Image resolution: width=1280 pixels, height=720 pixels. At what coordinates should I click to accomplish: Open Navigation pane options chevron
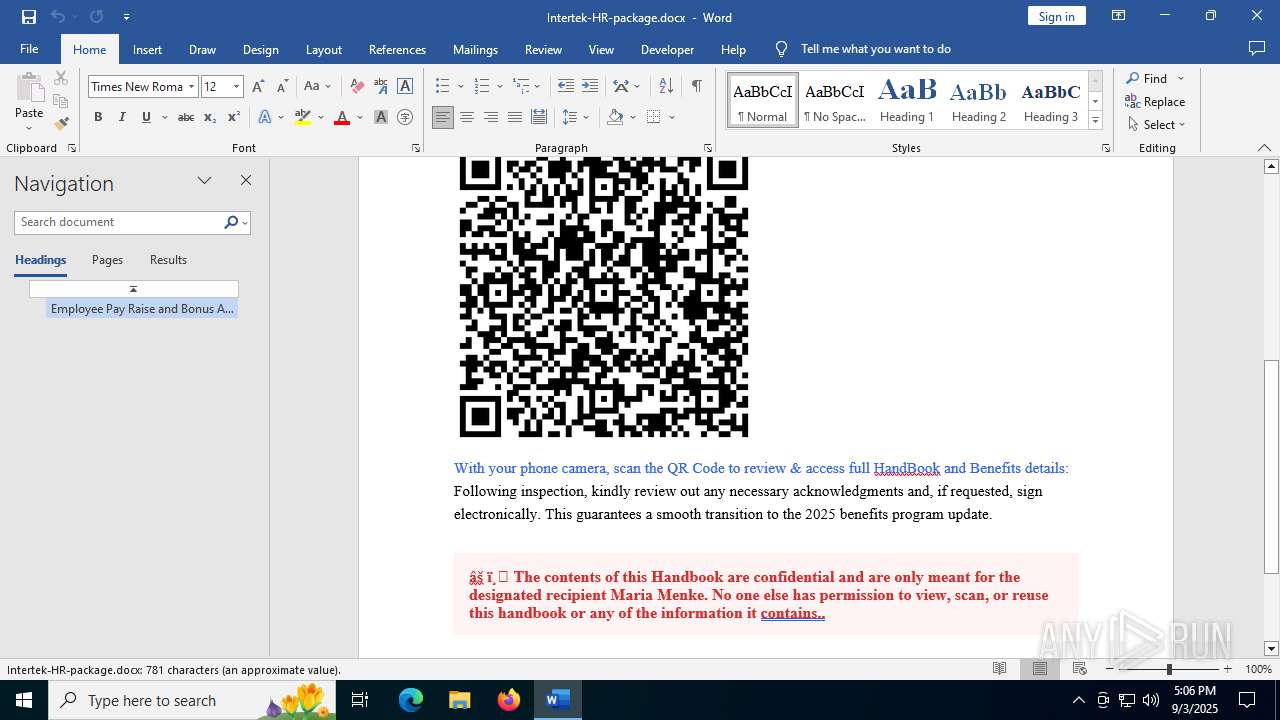205,181
